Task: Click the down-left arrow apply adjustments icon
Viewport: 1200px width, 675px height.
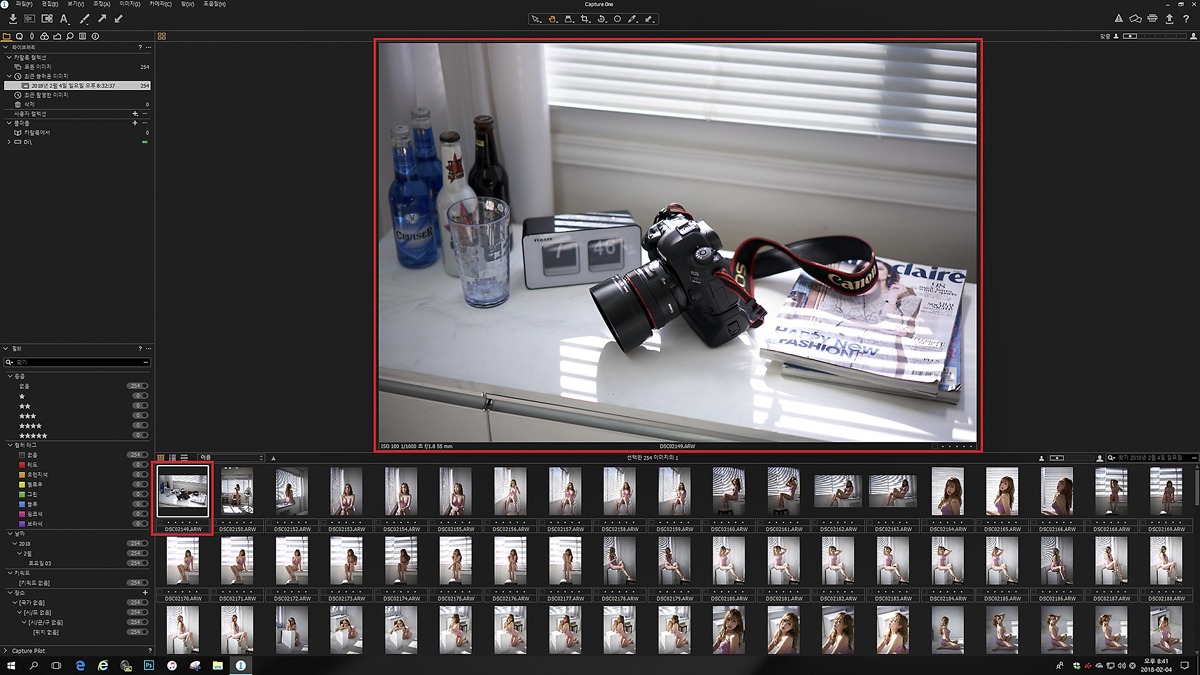Action: point(119,18)
